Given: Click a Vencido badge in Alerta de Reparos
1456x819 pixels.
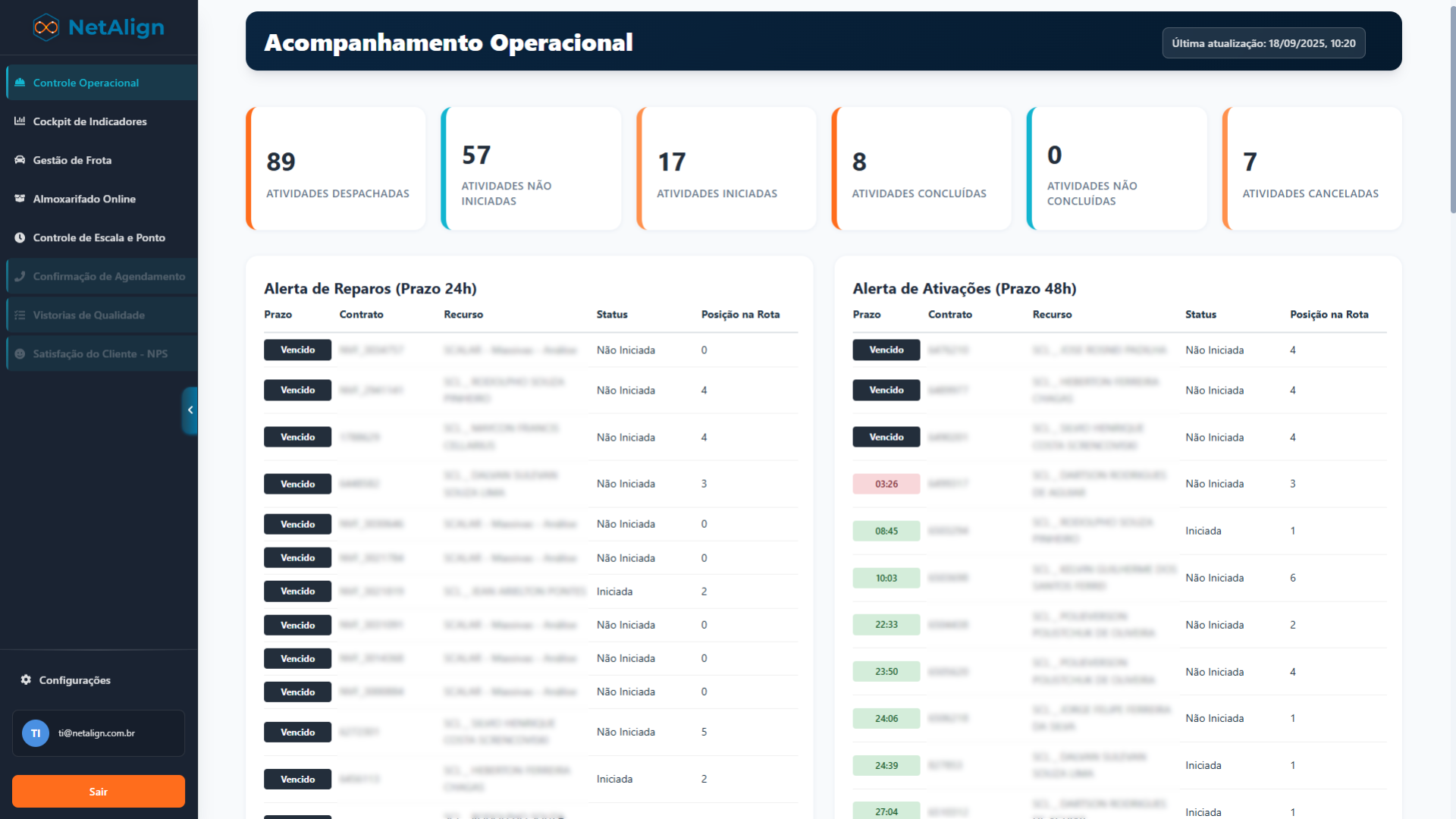Looking at the screenshot, I should click(297, 350).
